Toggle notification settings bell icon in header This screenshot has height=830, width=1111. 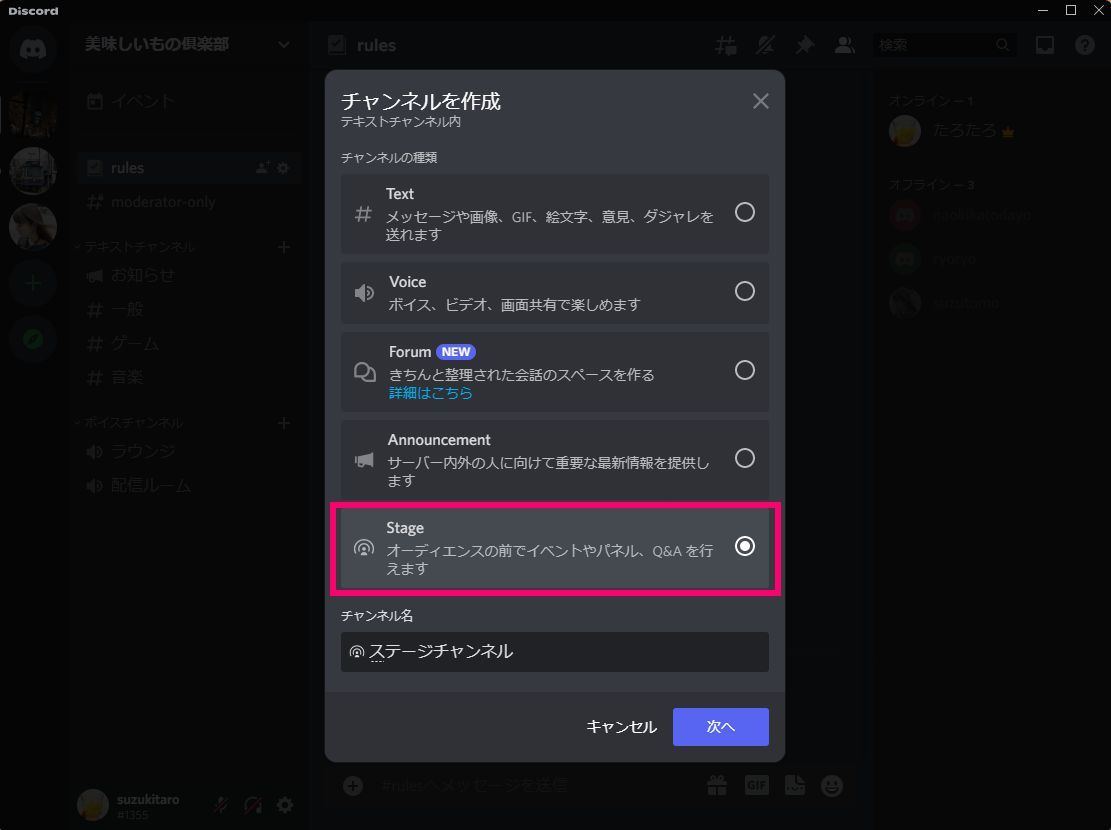click(x=765, y=45)
